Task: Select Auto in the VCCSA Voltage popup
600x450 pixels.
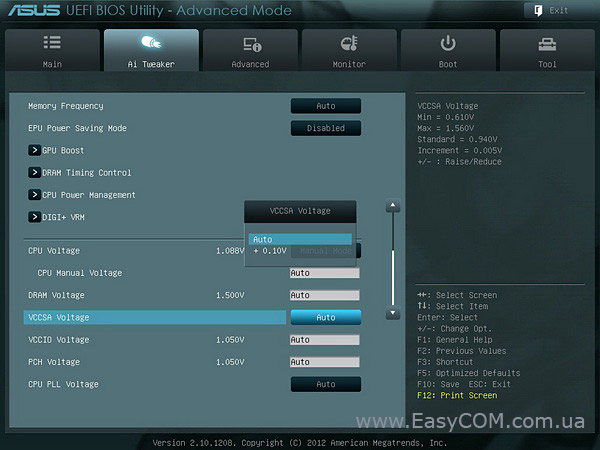Action: [300, 239]
